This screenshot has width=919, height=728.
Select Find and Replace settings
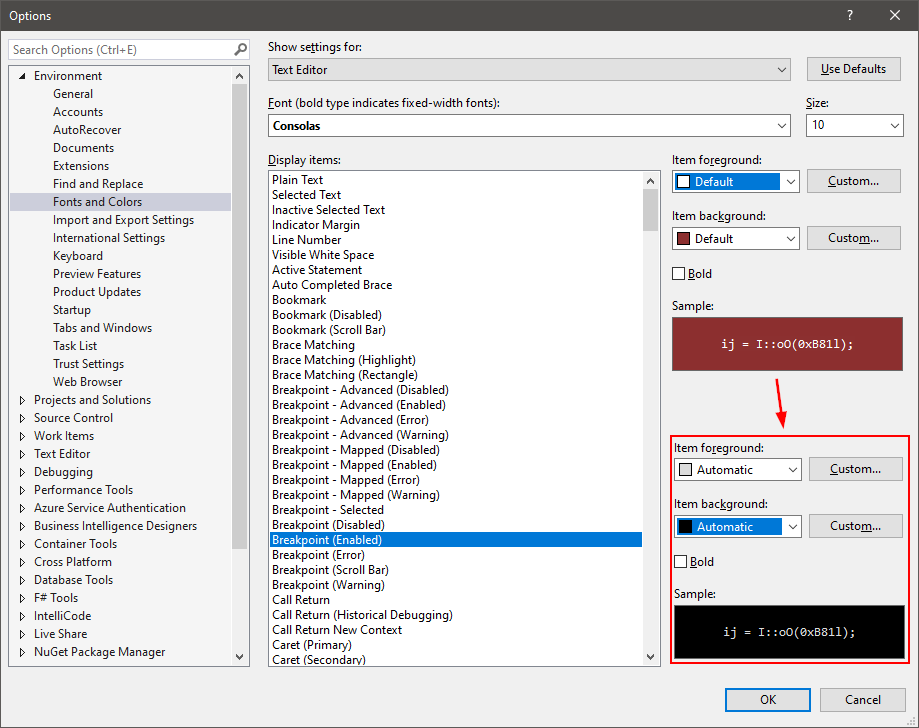(x=98, y=184)
